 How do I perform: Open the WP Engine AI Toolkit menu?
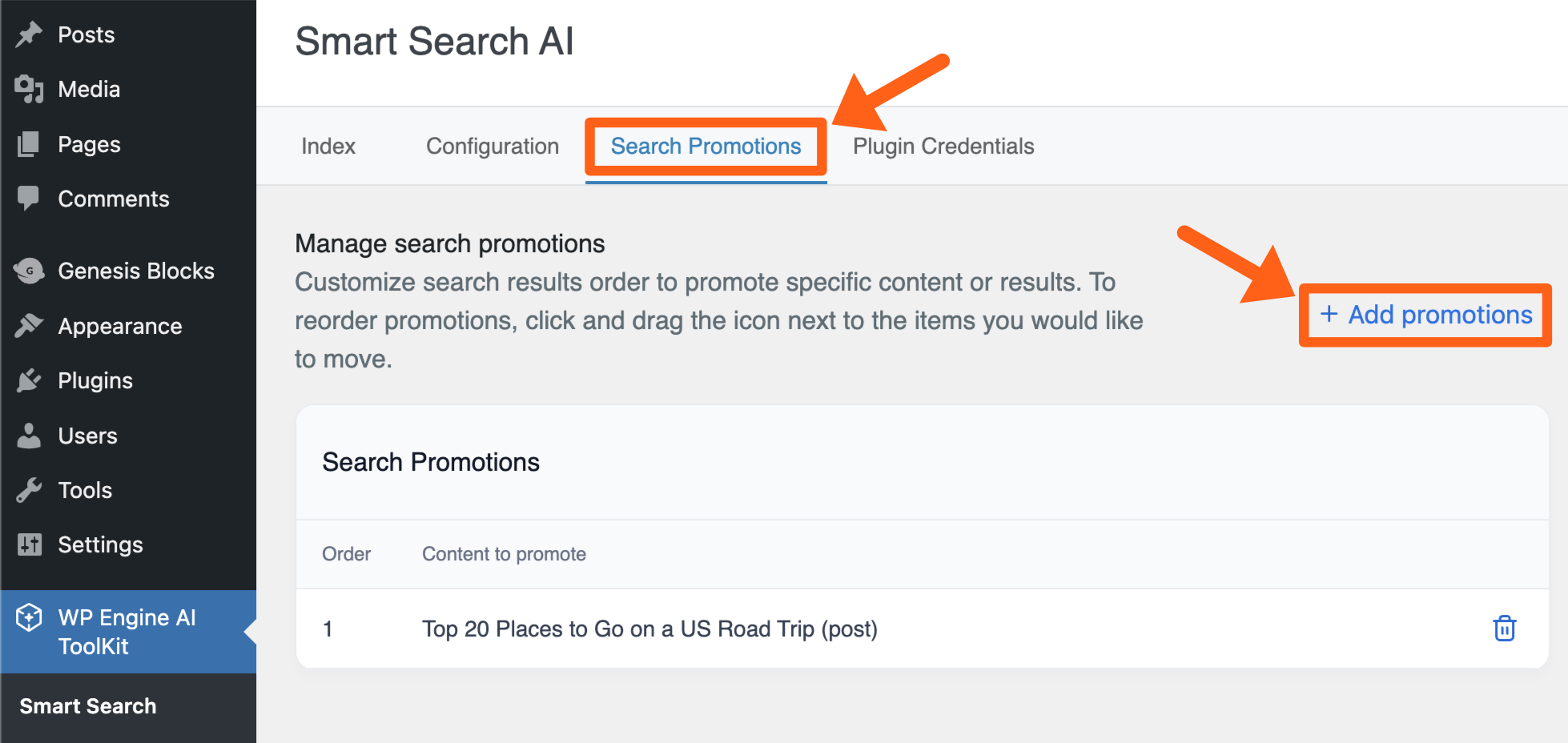127,632
